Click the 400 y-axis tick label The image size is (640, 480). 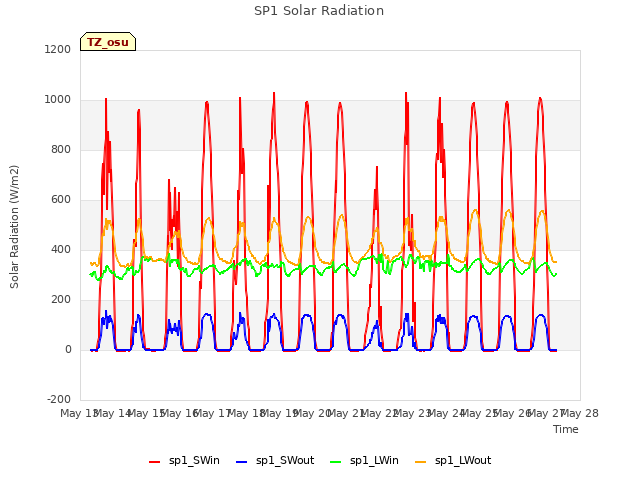[x=61, y=250]
